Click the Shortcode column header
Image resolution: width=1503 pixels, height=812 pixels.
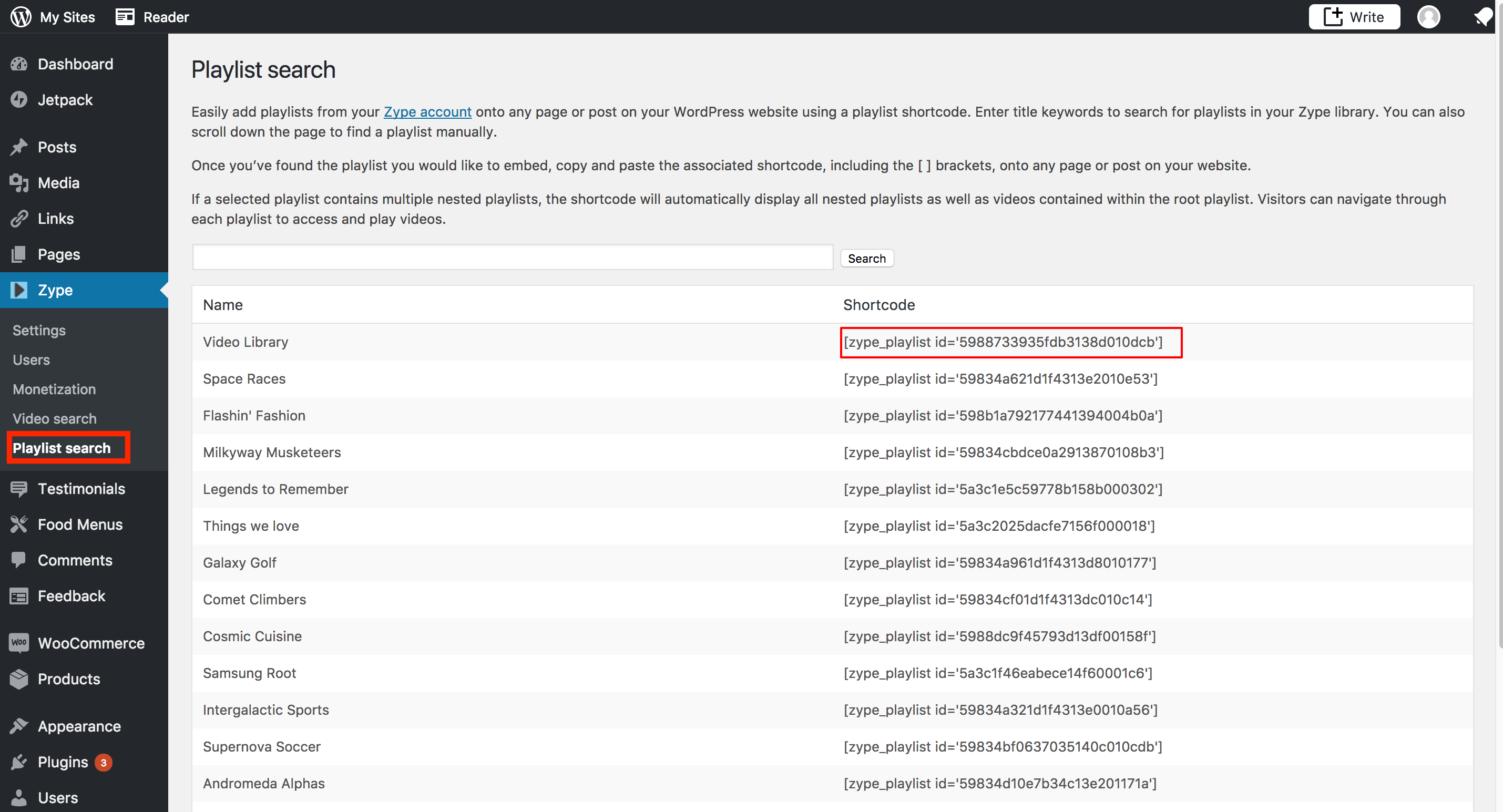pyautogui.click(x=878, y=304)
